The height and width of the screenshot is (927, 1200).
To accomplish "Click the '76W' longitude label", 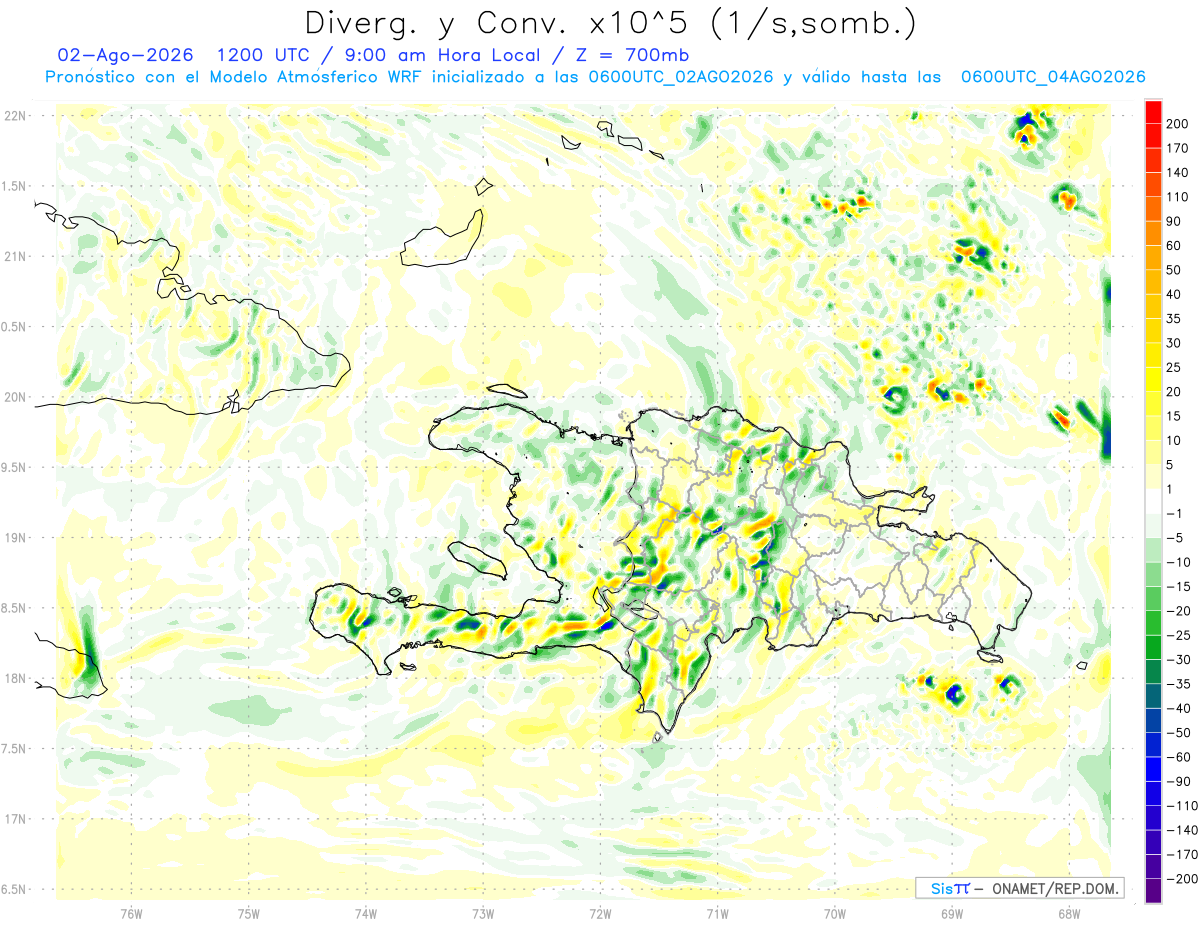I will 131,913.
